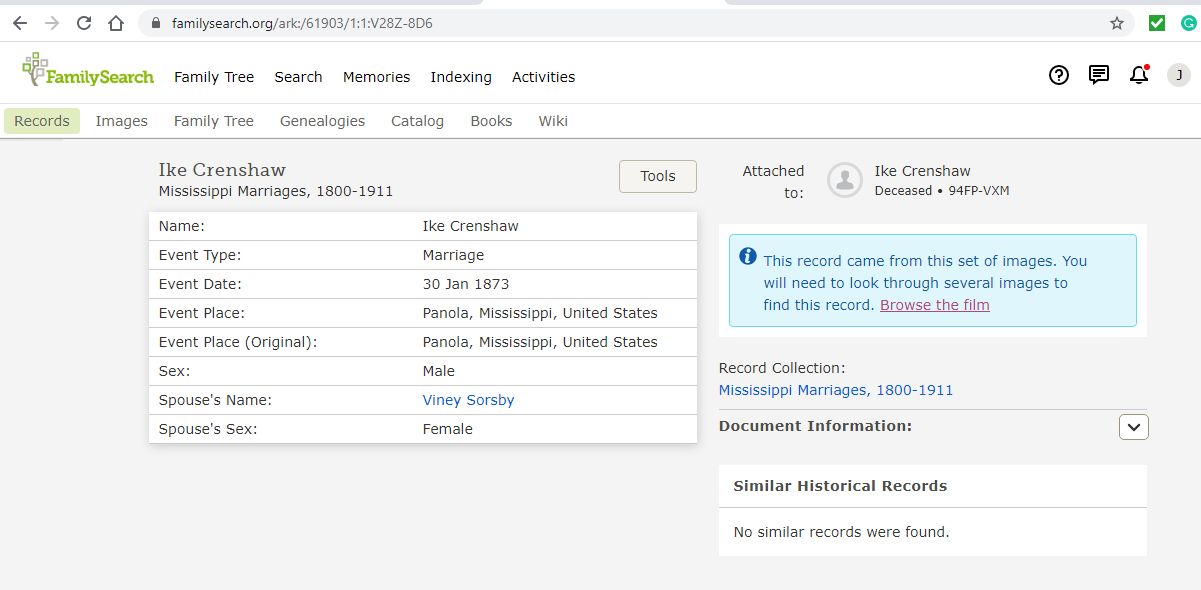Bookmark this page with the star icon
Screen dimensions: 1201x590
(x=1117, y=23)
